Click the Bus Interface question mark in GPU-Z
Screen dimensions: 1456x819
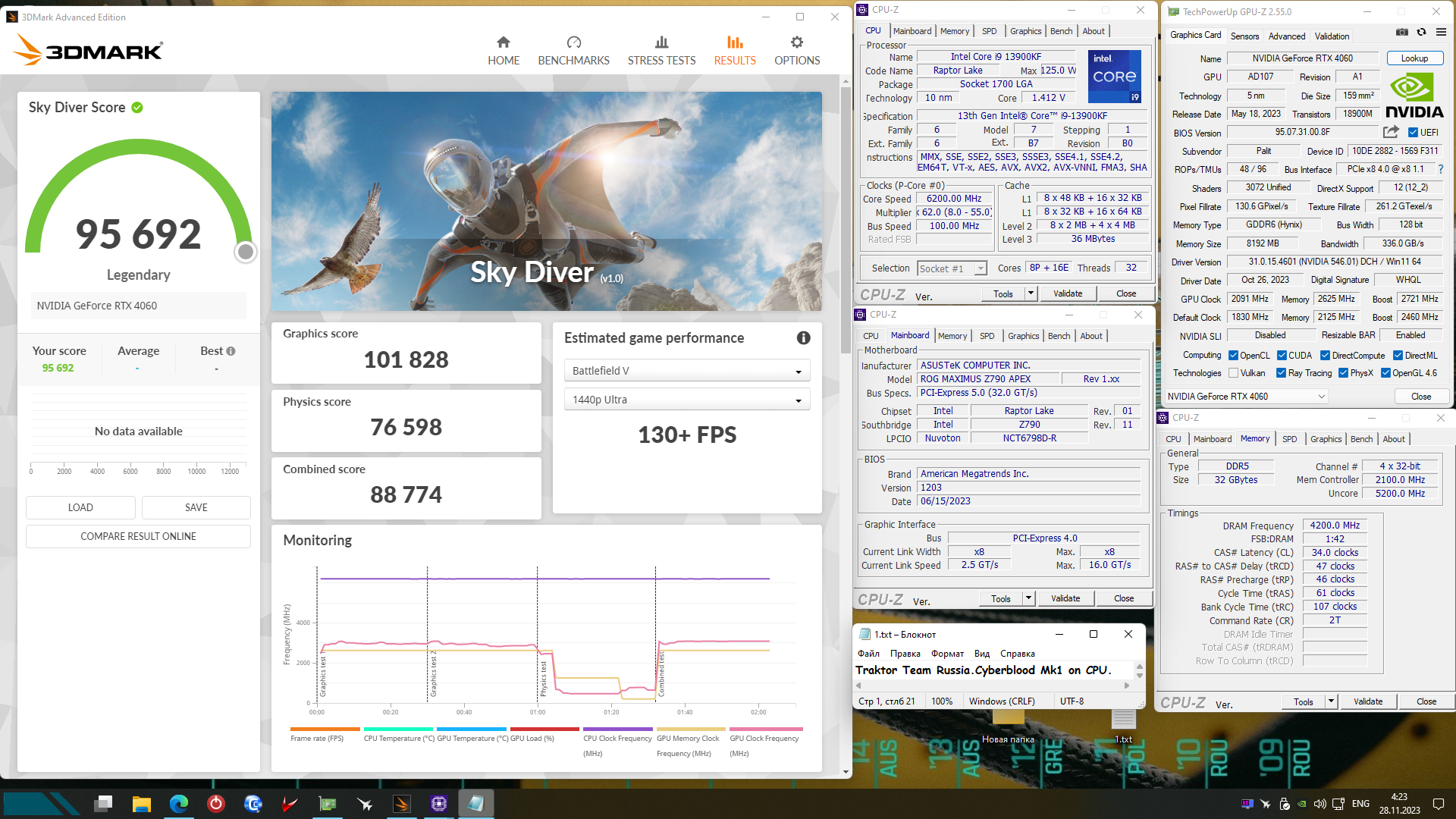[x=1441, y=169]
